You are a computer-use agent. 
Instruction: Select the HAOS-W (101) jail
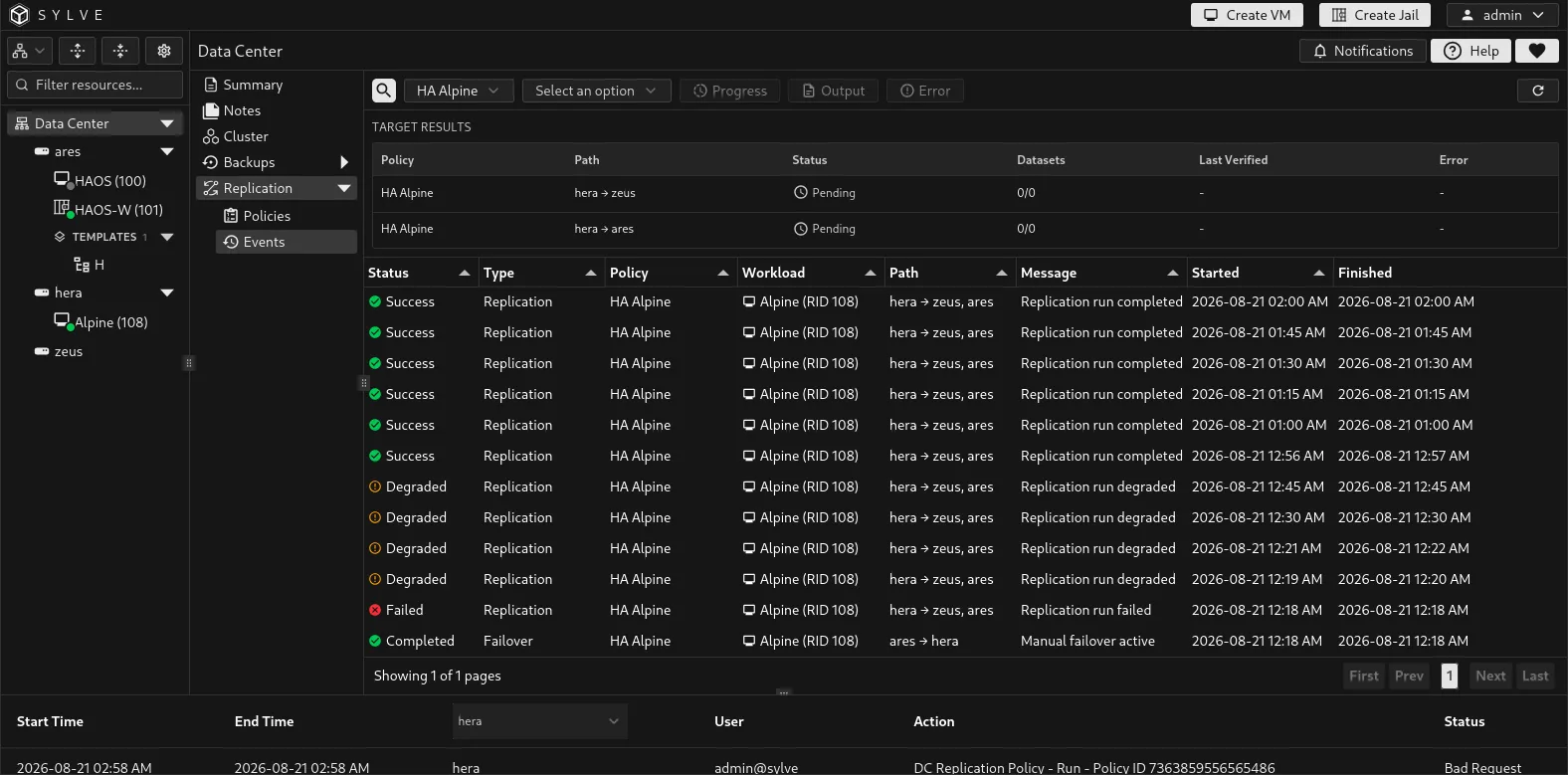[108, 210]
